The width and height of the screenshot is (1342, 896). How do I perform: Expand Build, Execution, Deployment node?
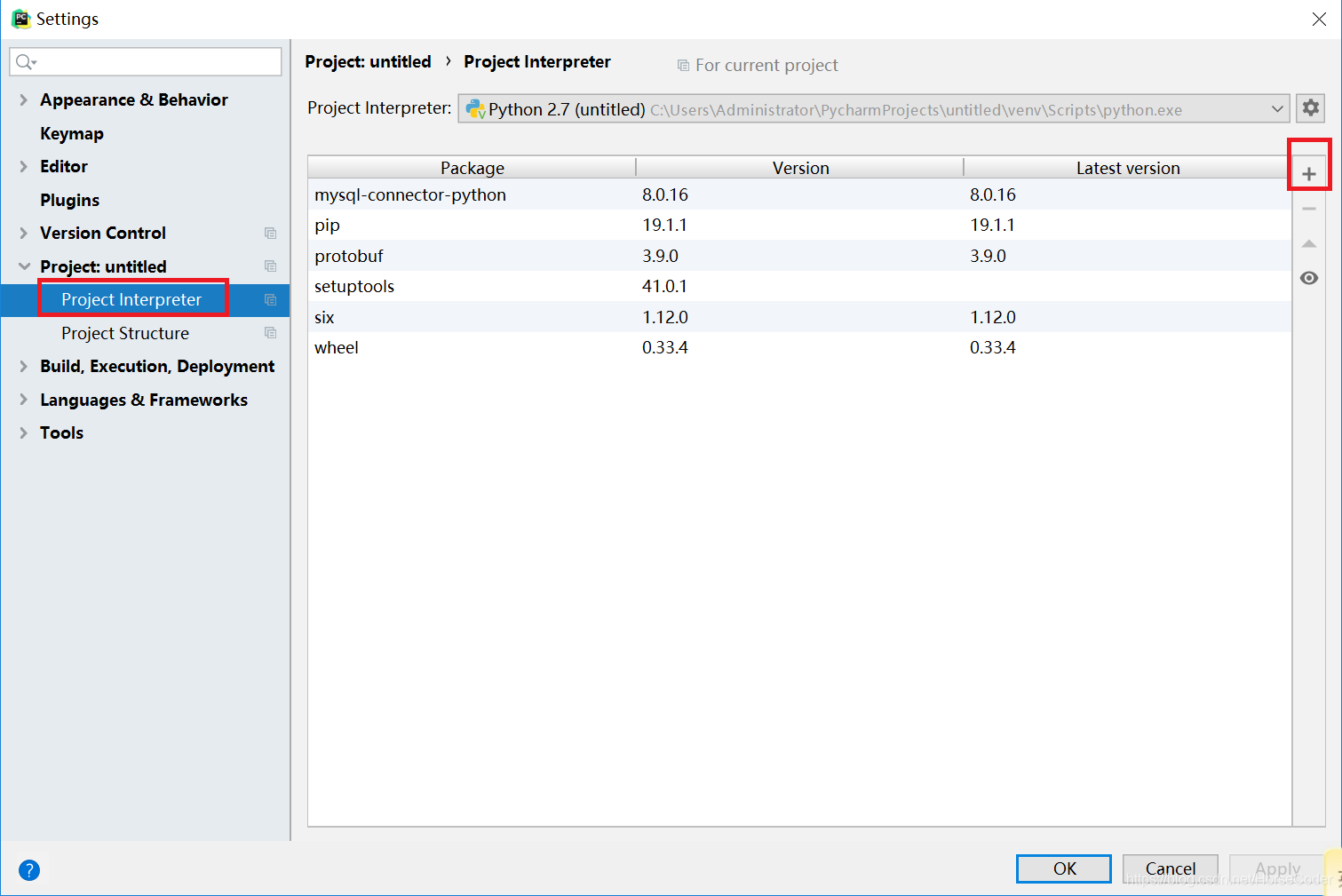pos(23,366)
